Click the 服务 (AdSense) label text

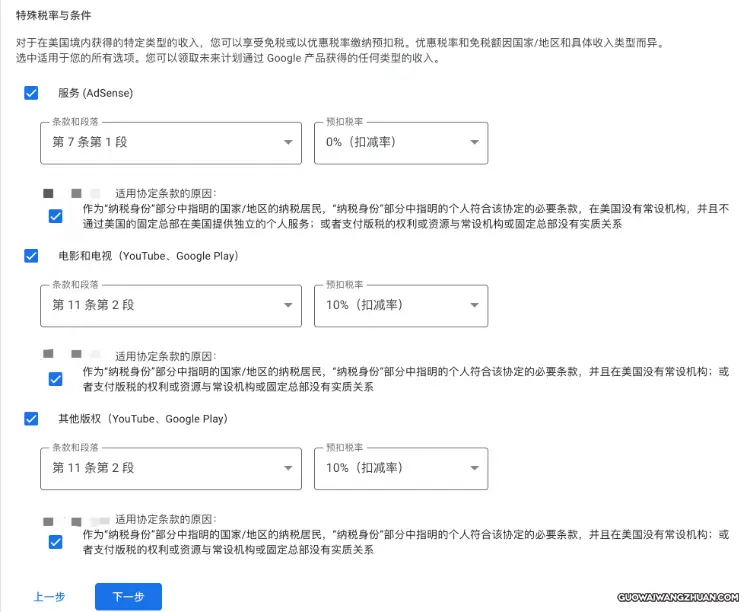(96, 93)
